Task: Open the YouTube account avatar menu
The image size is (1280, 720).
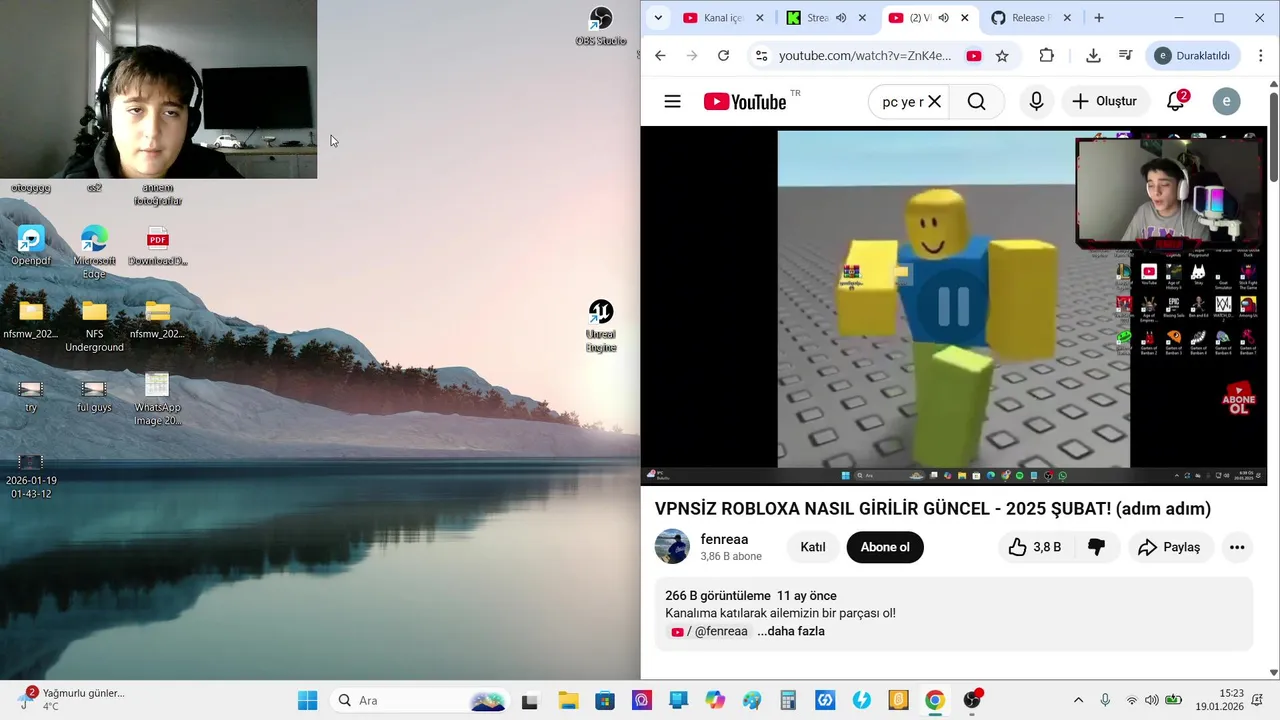Action: coord(1226,101)
